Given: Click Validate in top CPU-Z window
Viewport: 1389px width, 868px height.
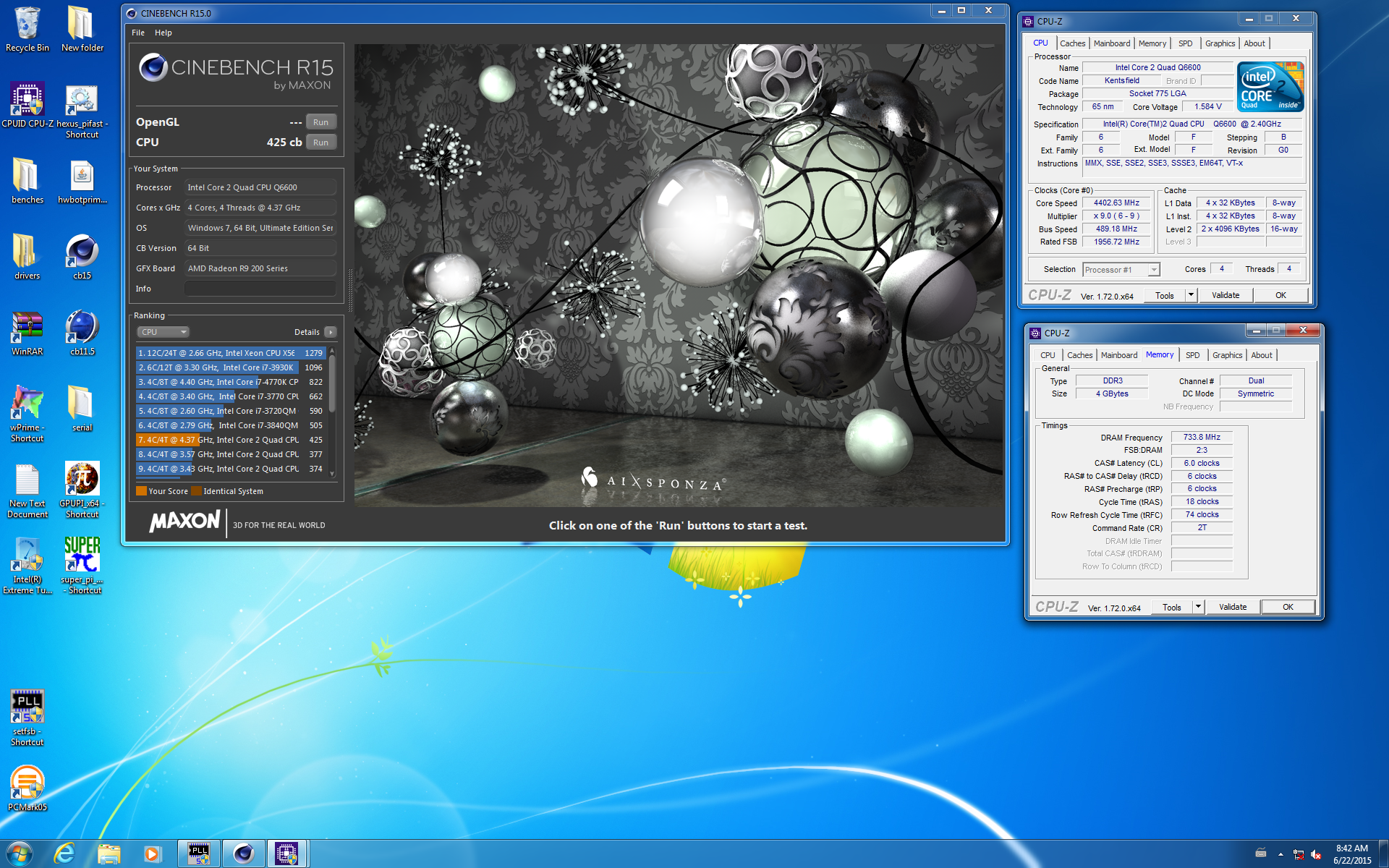Looking at the screenshot, I should pyautogui.click(x=1226, y=295).
